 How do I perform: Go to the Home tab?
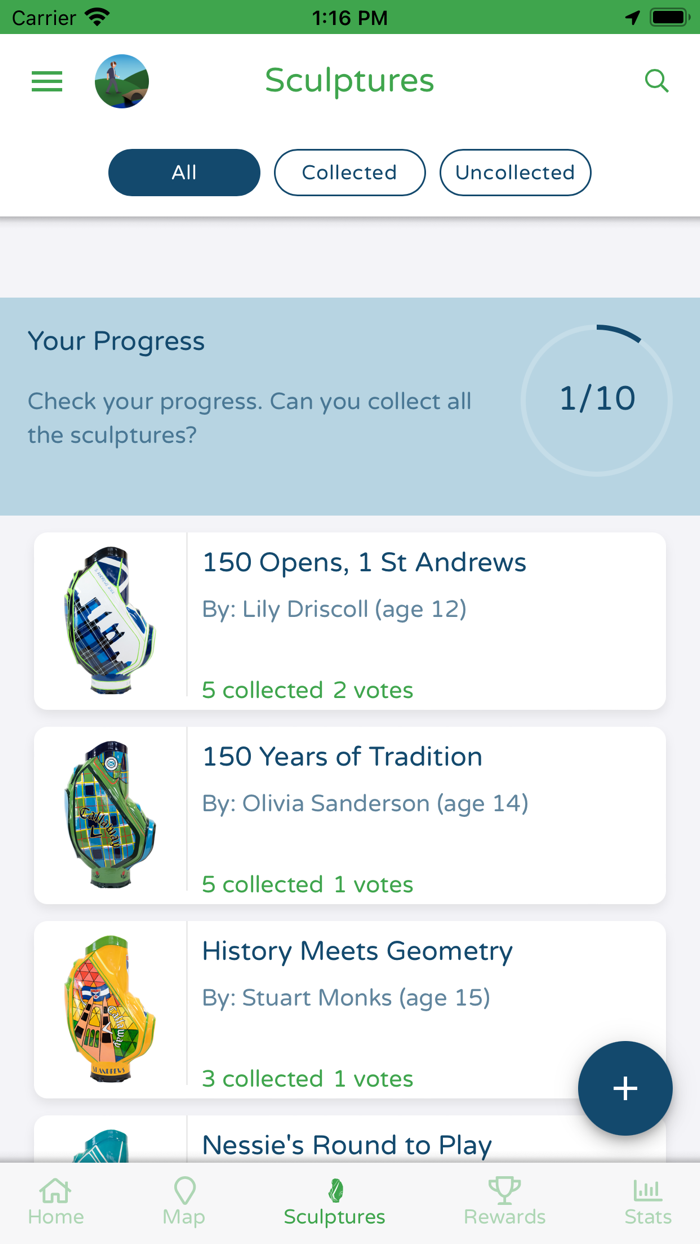tap(56, 1202)
